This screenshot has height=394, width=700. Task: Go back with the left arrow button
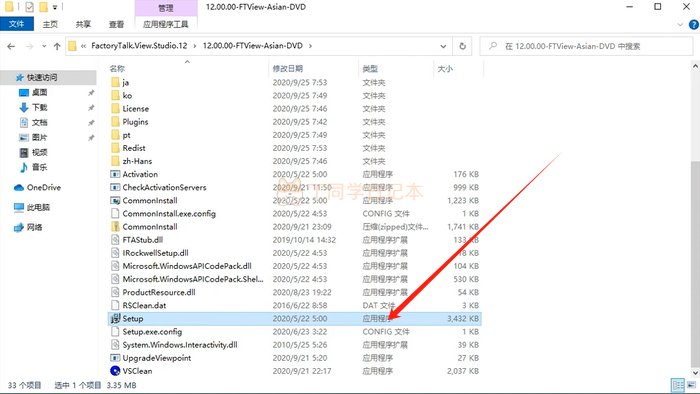(11, 46)
